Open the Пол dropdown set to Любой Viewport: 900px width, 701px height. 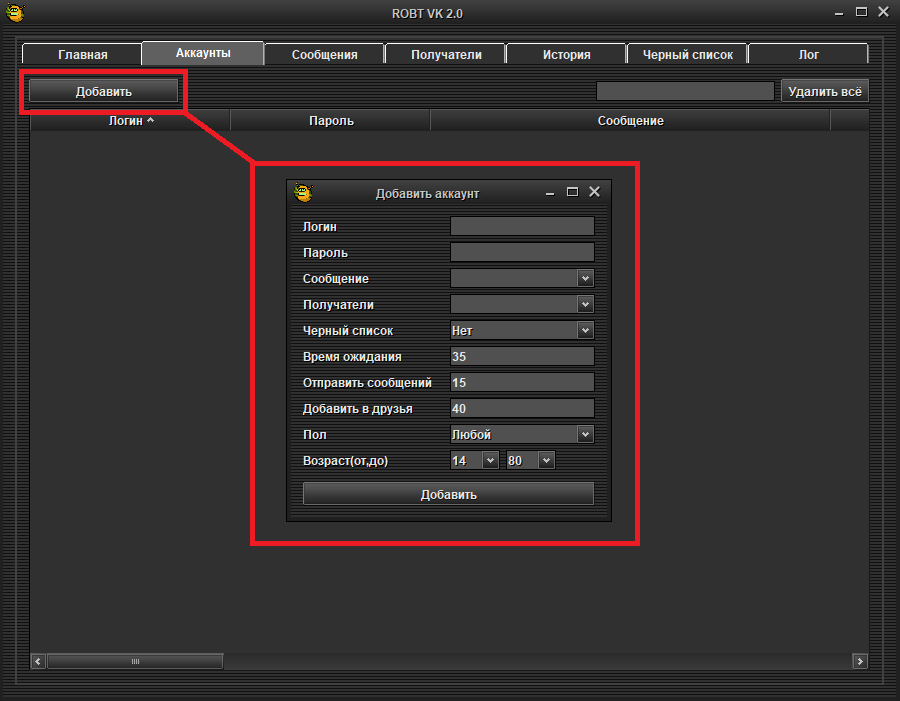[x=585, y=435]
